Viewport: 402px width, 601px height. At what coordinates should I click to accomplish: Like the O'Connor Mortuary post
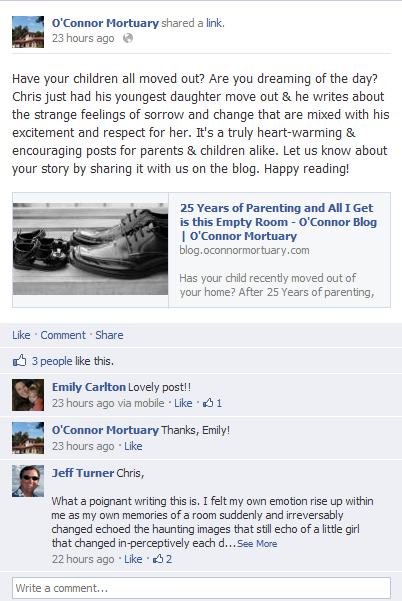tap(21, 335)
